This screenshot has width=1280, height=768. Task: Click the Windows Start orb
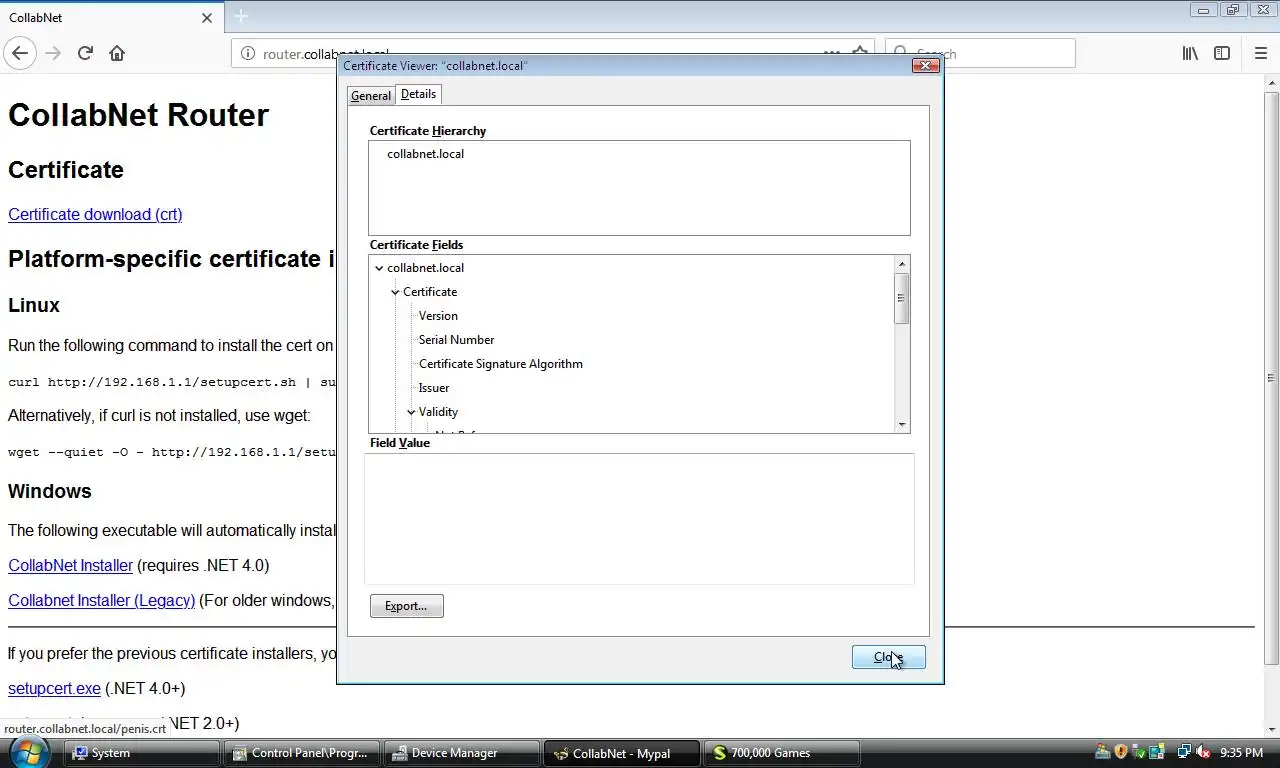point(27,751)
